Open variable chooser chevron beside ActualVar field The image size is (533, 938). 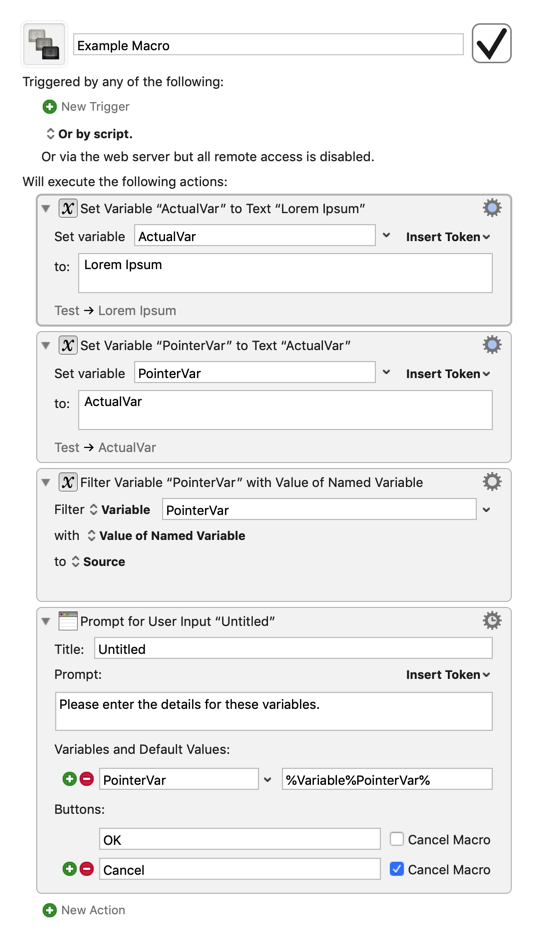coord(386,235)
